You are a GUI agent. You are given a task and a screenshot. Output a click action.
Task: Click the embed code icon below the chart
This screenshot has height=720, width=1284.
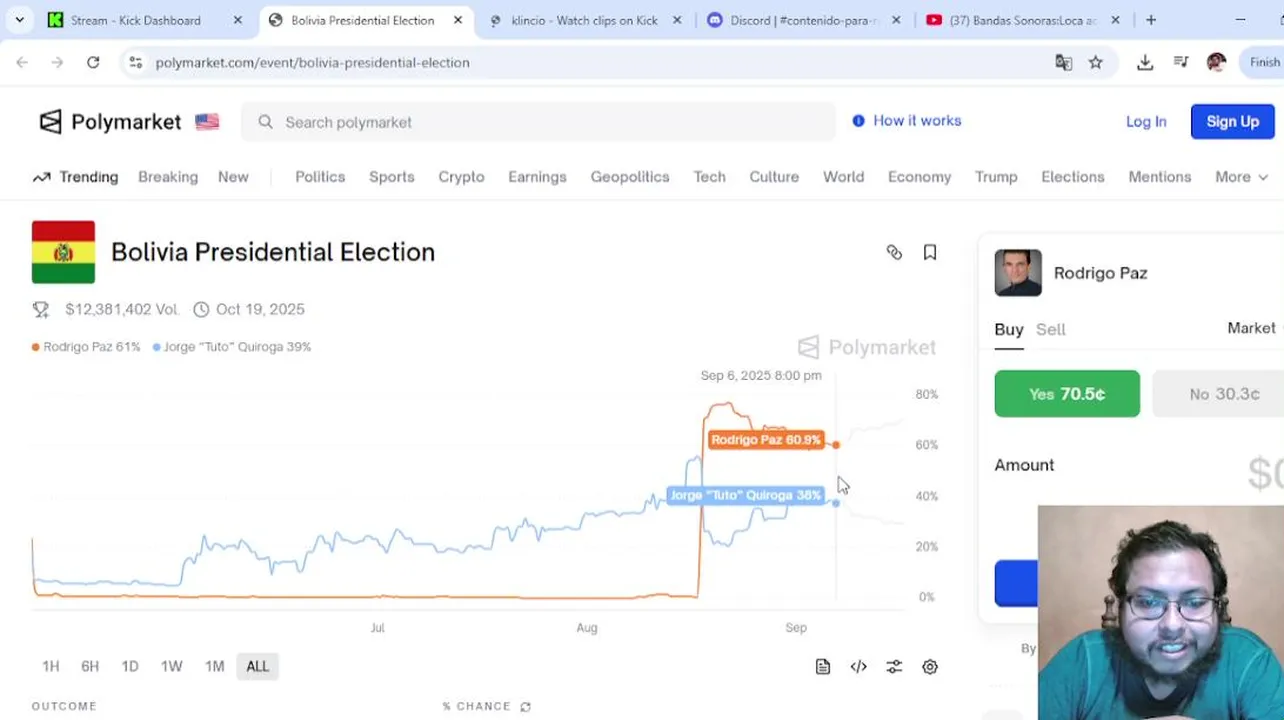pos(858,667)
